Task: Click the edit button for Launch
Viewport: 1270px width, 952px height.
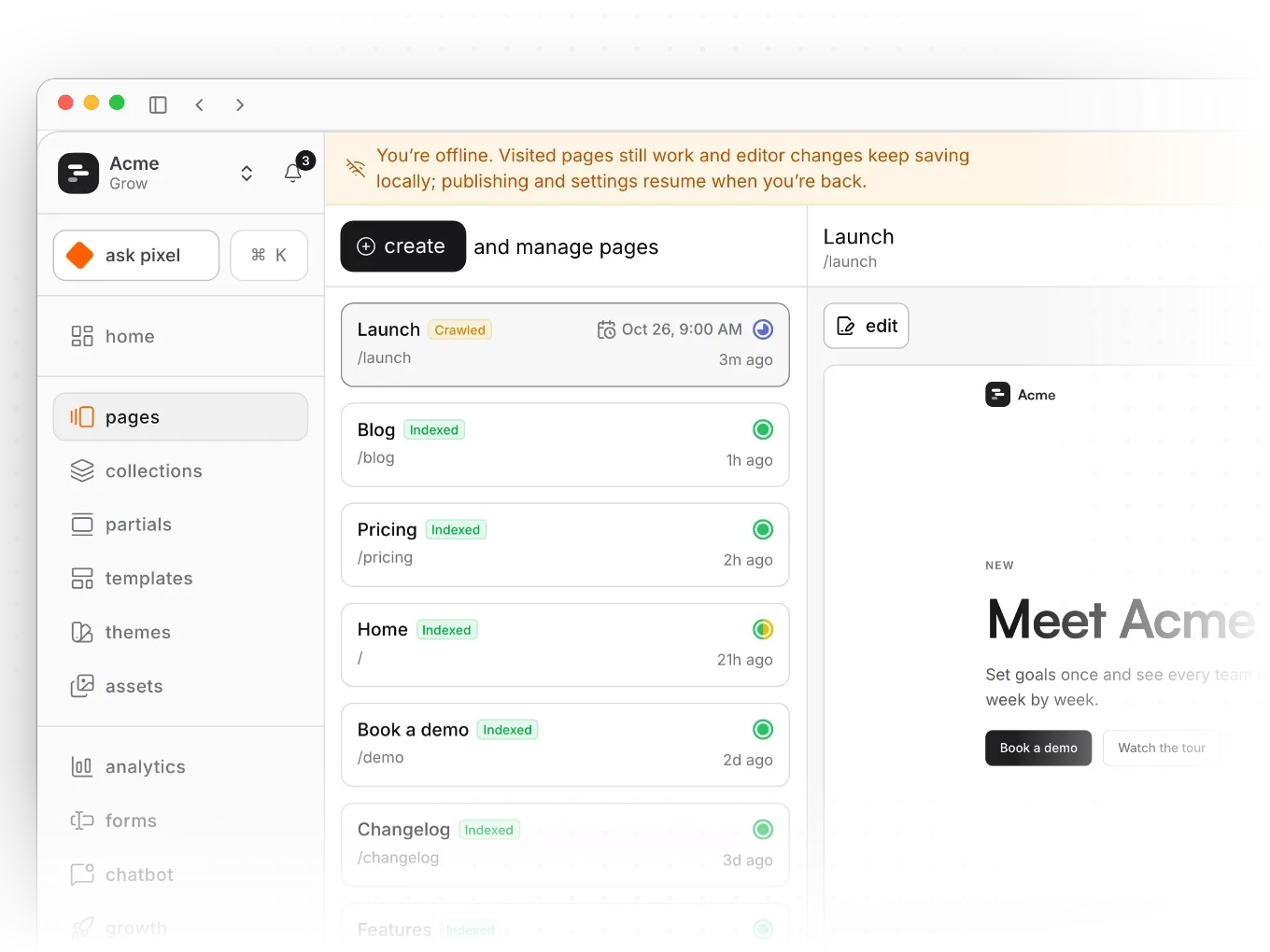Action: [866, 326]
